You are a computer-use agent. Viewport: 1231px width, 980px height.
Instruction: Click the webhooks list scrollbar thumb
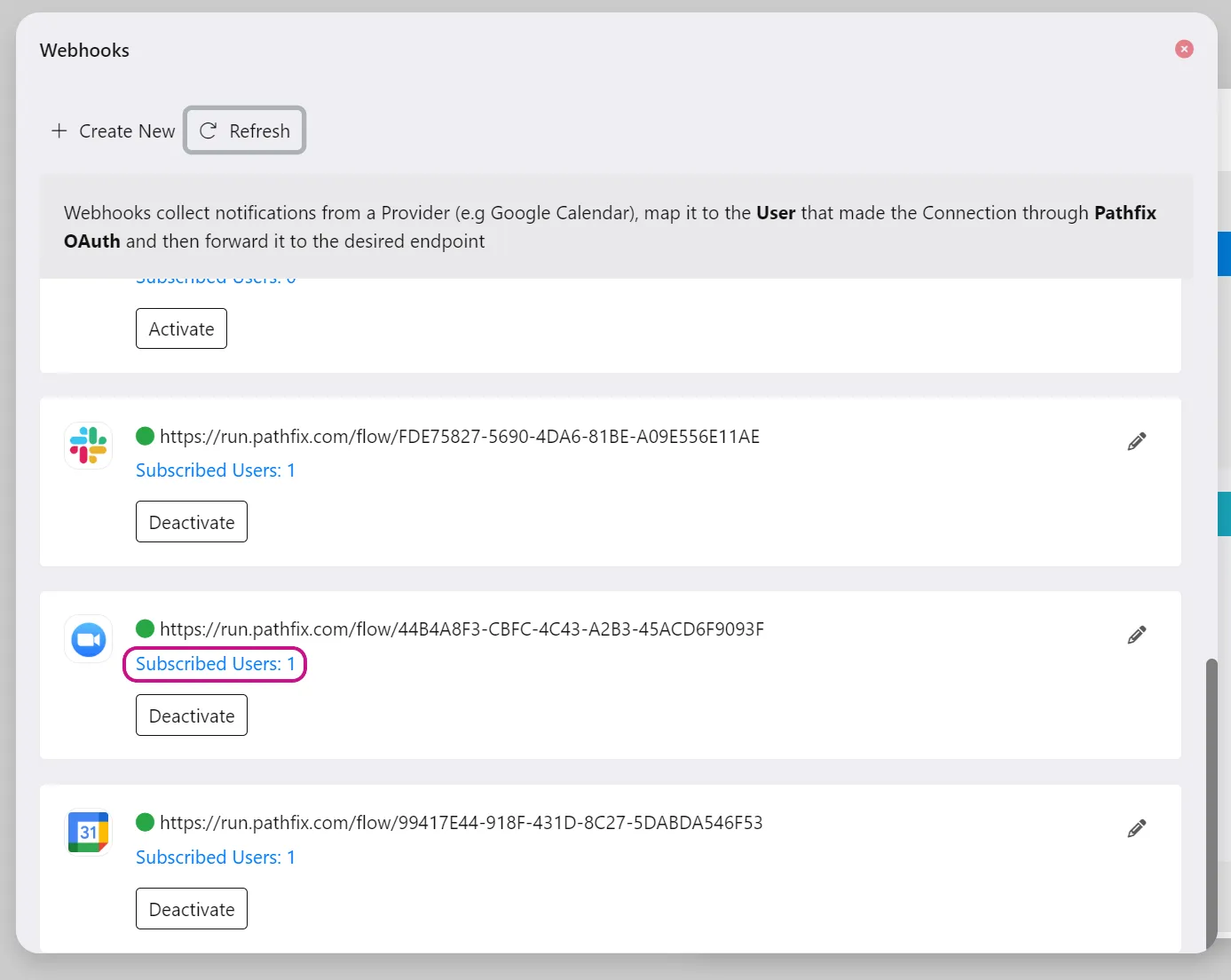click(1211, 803)
